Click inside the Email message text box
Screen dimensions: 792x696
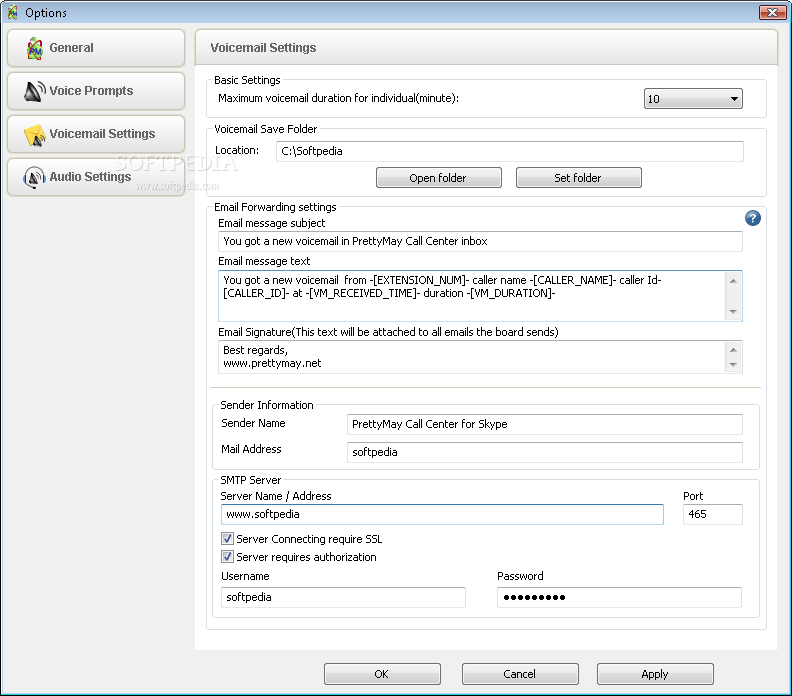pos(472,296)
